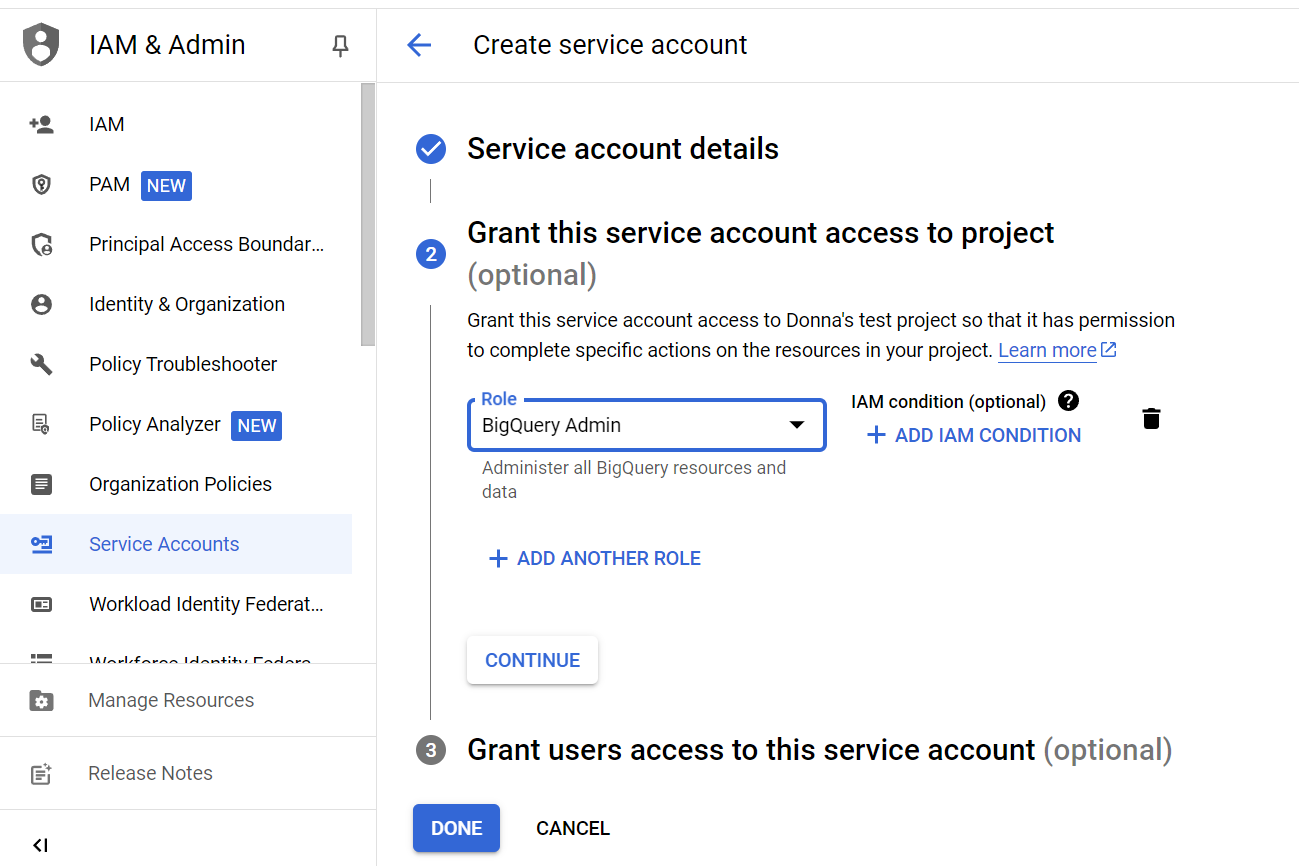Click the CONTINUE button
The image size is (1299, 866).
pyautogui.click(x=532, y=660)
